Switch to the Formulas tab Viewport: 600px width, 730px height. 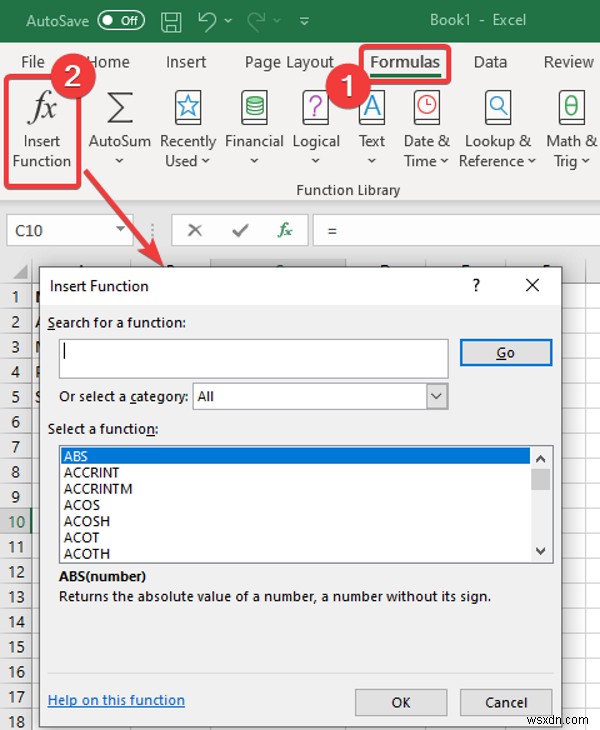405,62
